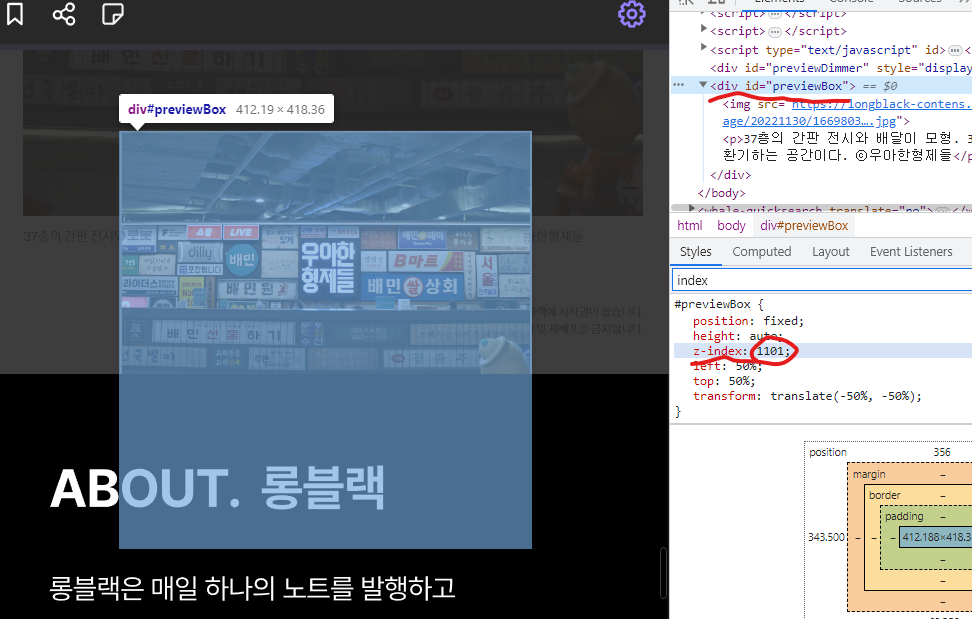
Task: Click the margin label in box model
Action: coord(869,474)
